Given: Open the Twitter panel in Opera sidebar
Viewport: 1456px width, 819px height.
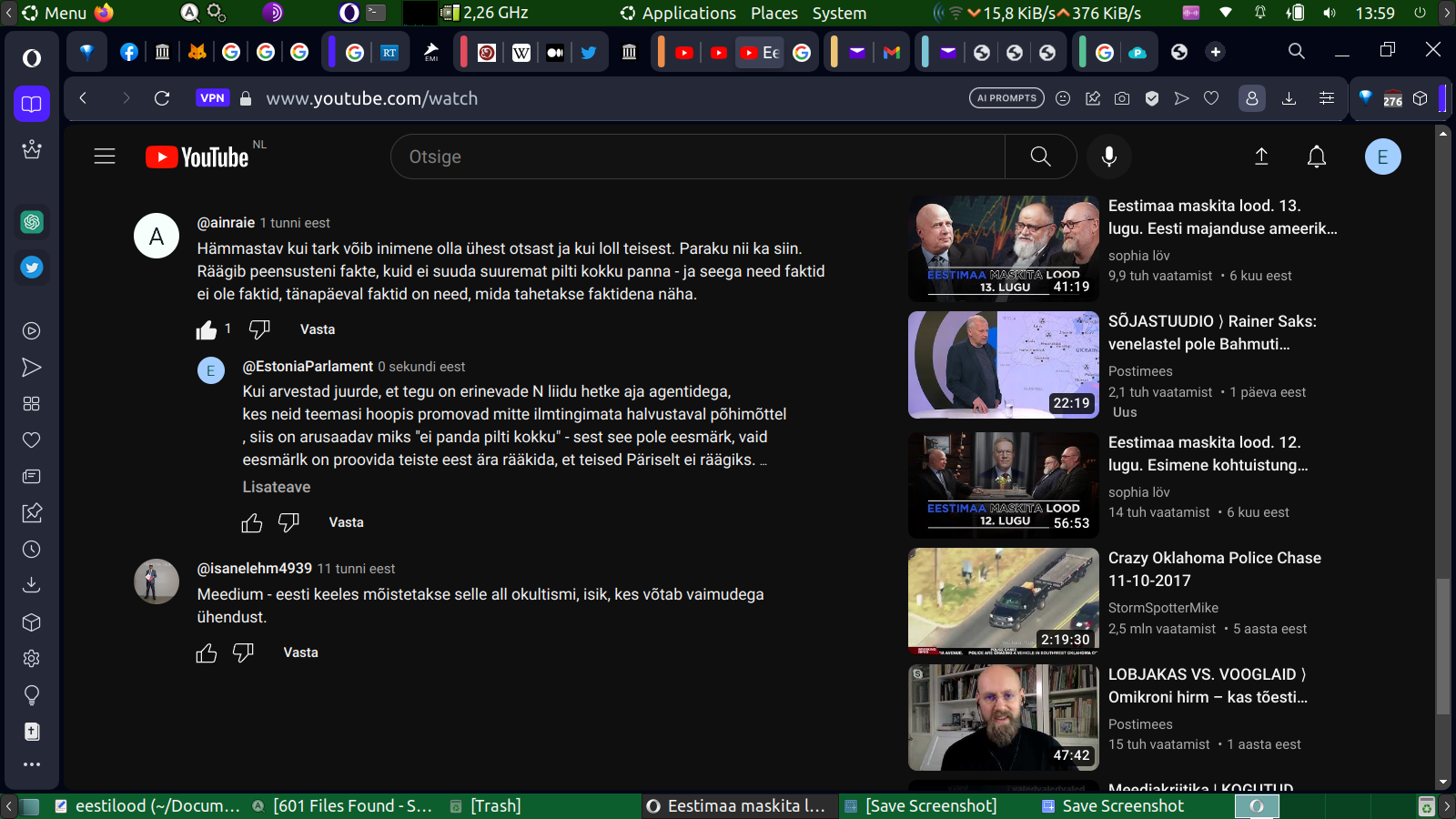Looking at the screenshot, I should click(x=32, y=268).
